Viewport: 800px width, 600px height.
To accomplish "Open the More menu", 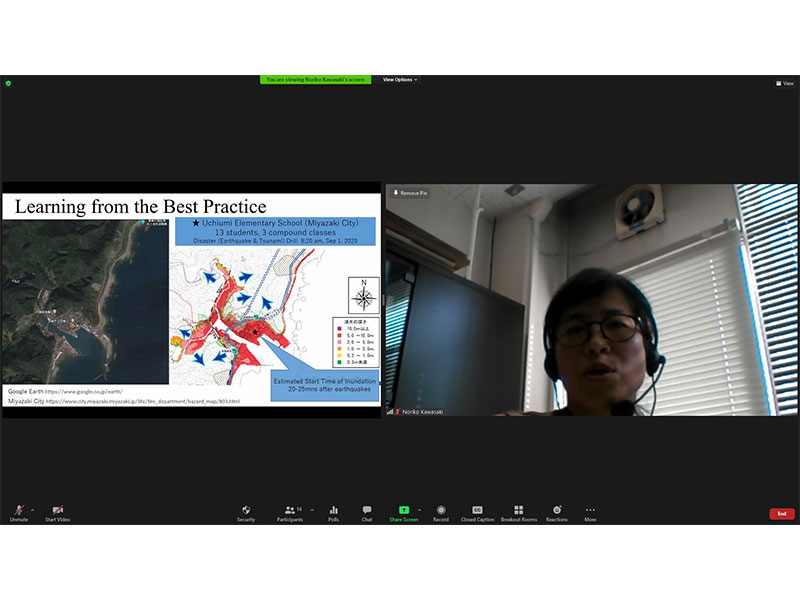I will pyautogui.click(x=590, y=512).
